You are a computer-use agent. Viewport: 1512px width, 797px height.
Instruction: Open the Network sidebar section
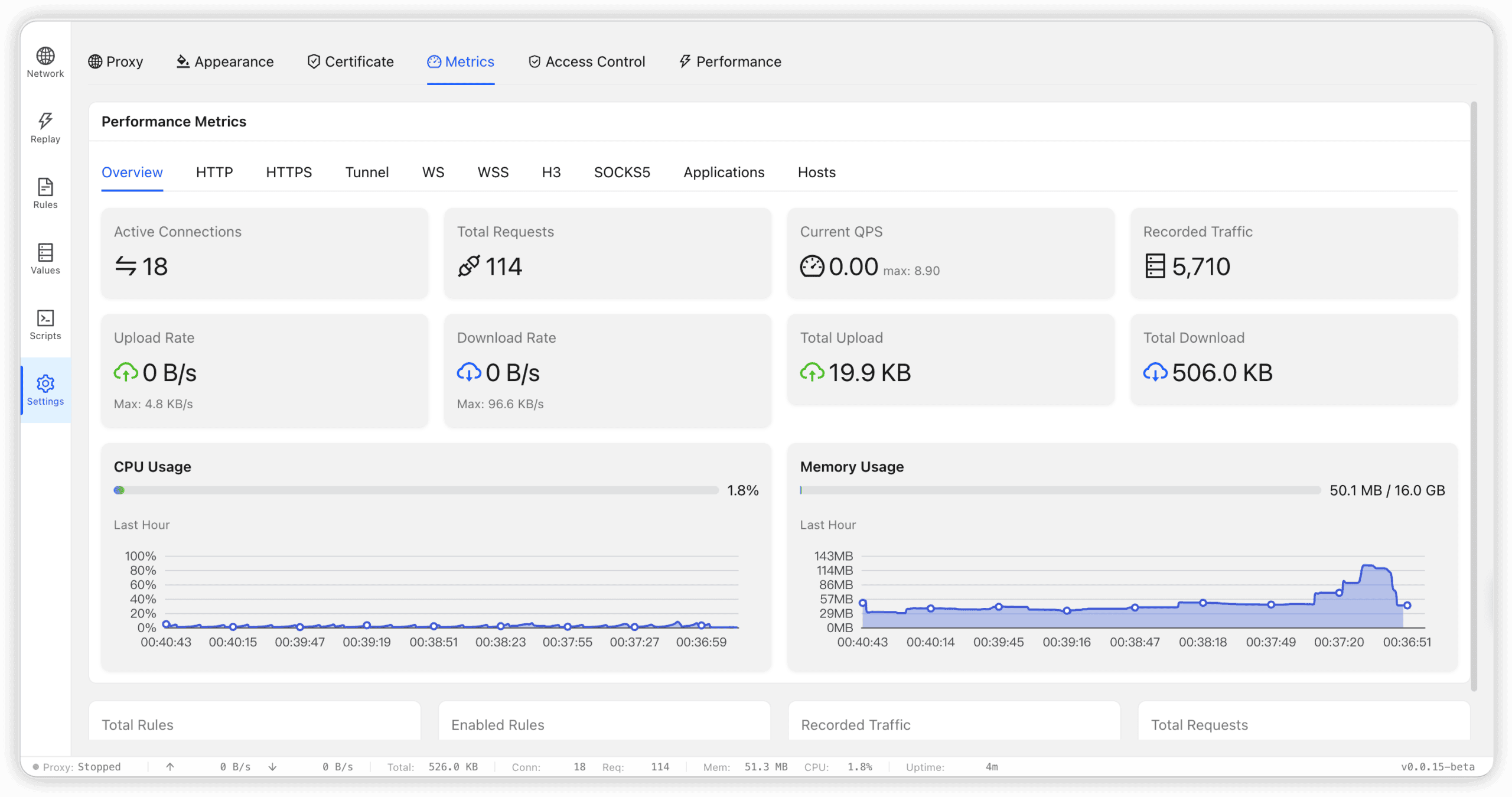tap(45, 63)
